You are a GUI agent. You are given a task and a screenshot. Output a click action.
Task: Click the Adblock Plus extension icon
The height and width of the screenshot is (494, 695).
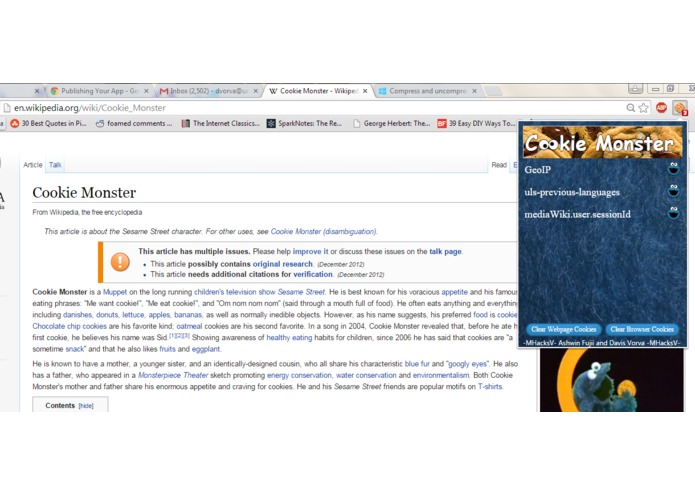[661, 108]
